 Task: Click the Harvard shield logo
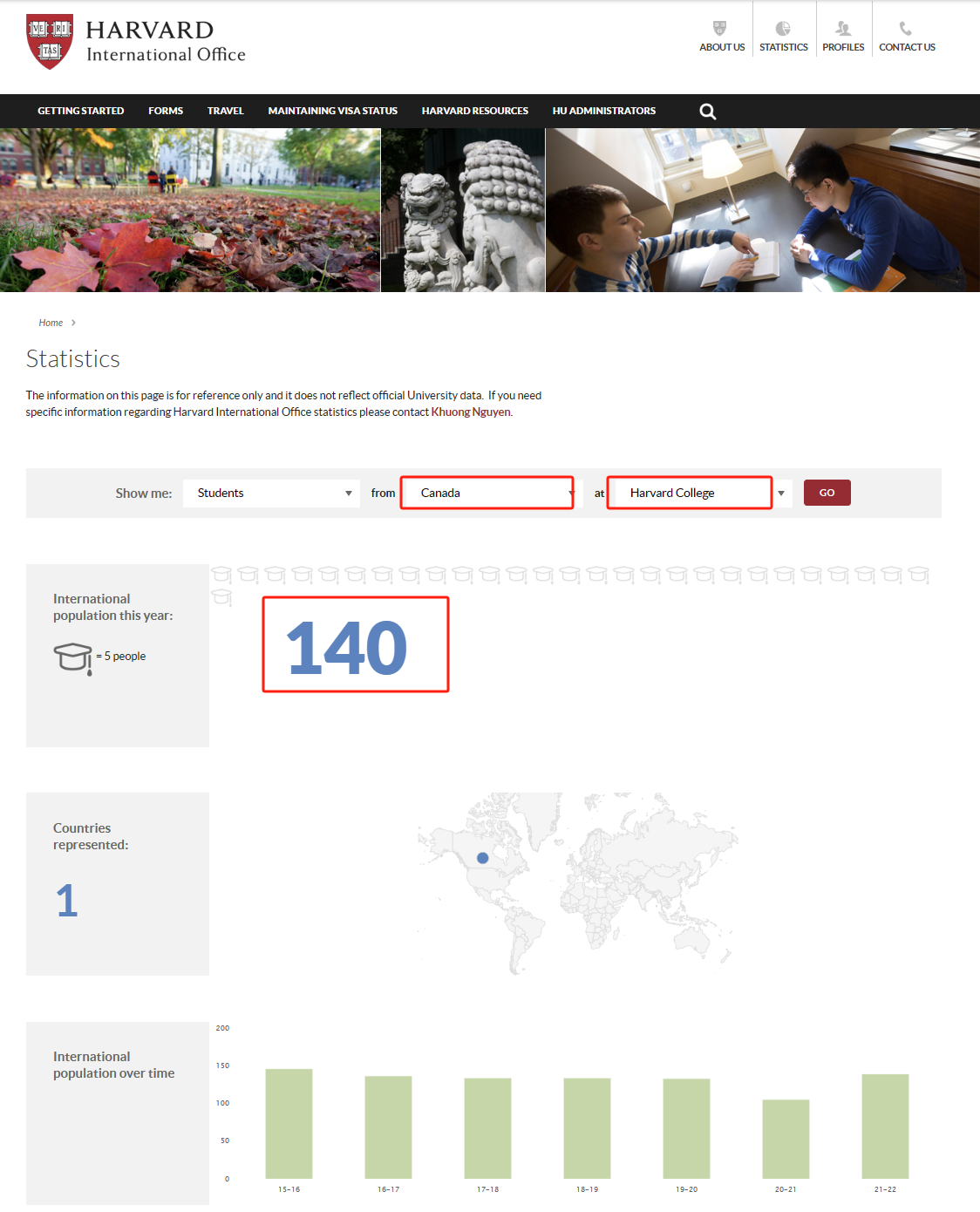tap(50, 41)
